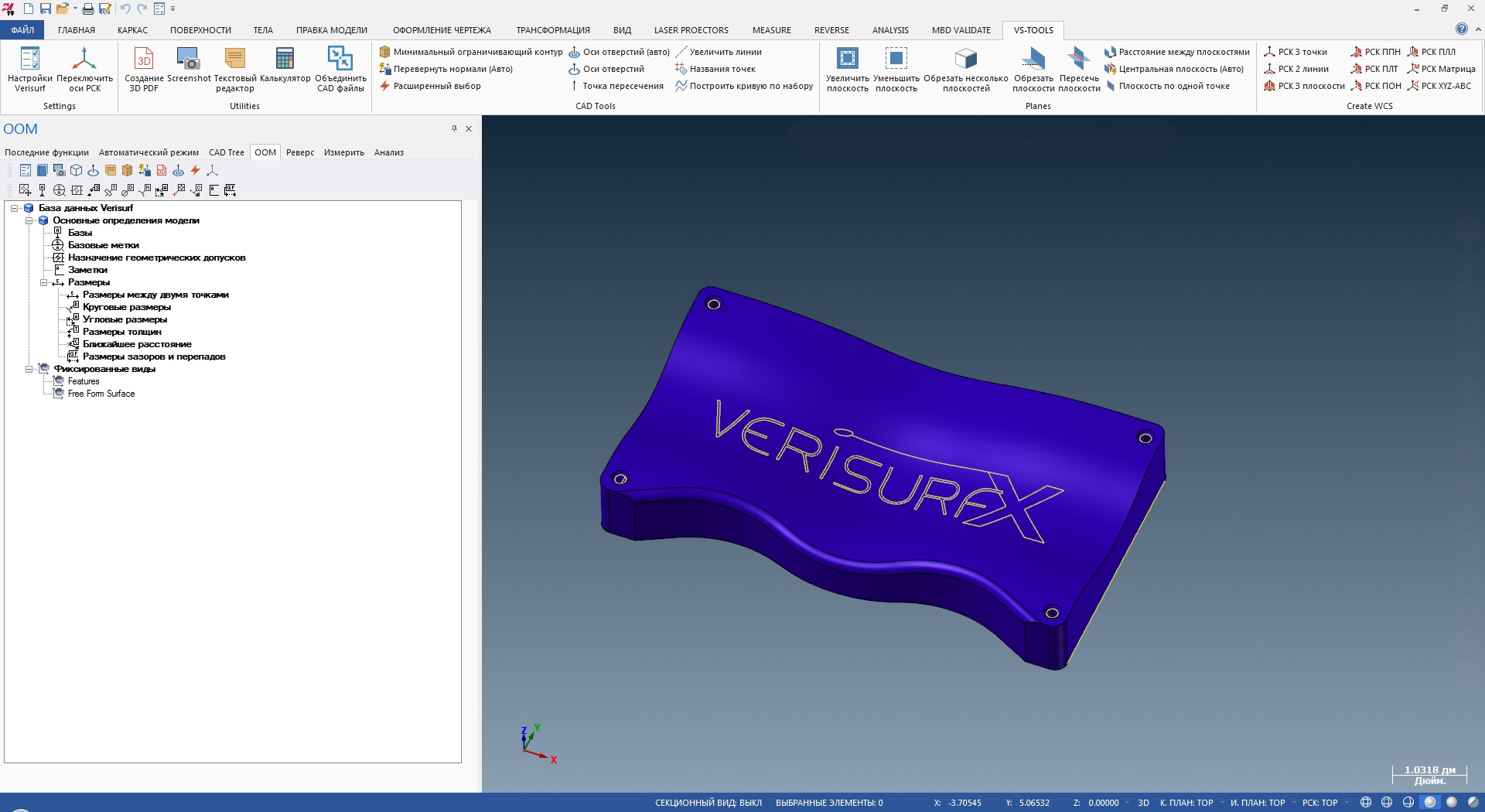Open the CAD Tree panel tab
1485x812 pixels.
pyautogui.click(x=227, y=152)
